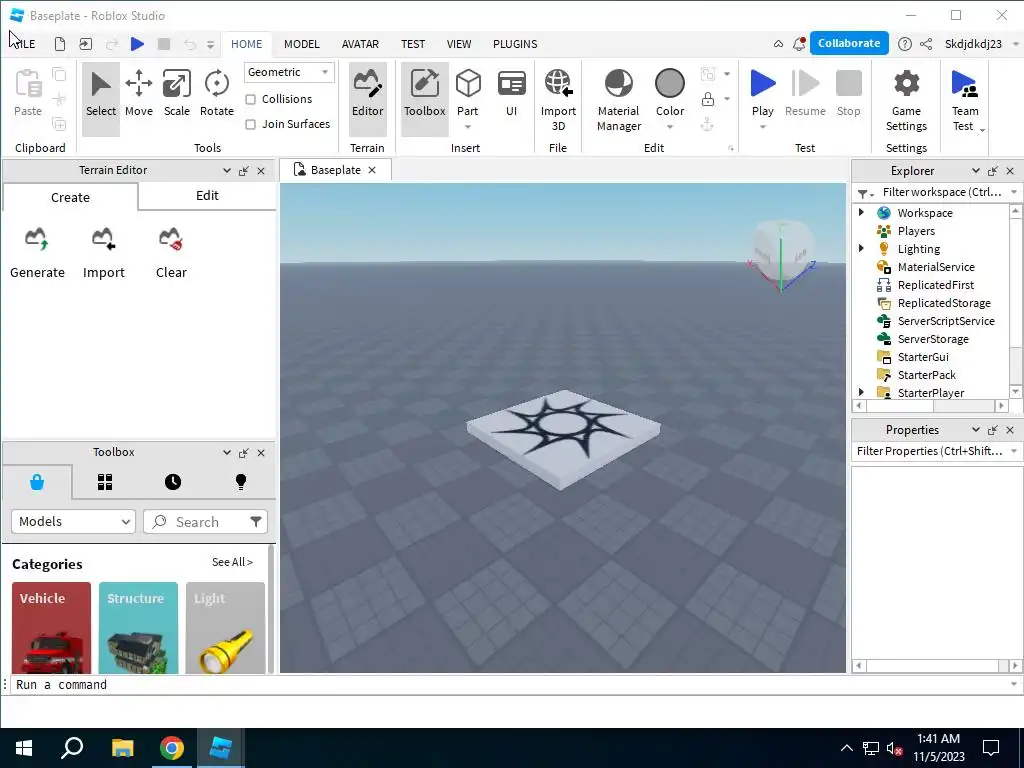Viewport: 1024px width, 768px height.
Task: Open the Properties filter dropdown arrow
Action: [1014, 451]
